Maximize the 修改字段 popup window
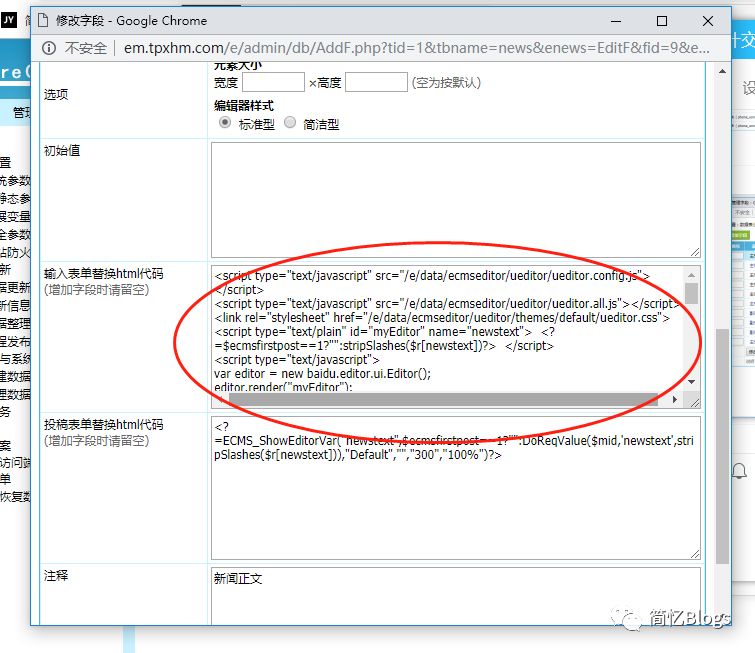 pyautogui.click(x=661, y=20)
